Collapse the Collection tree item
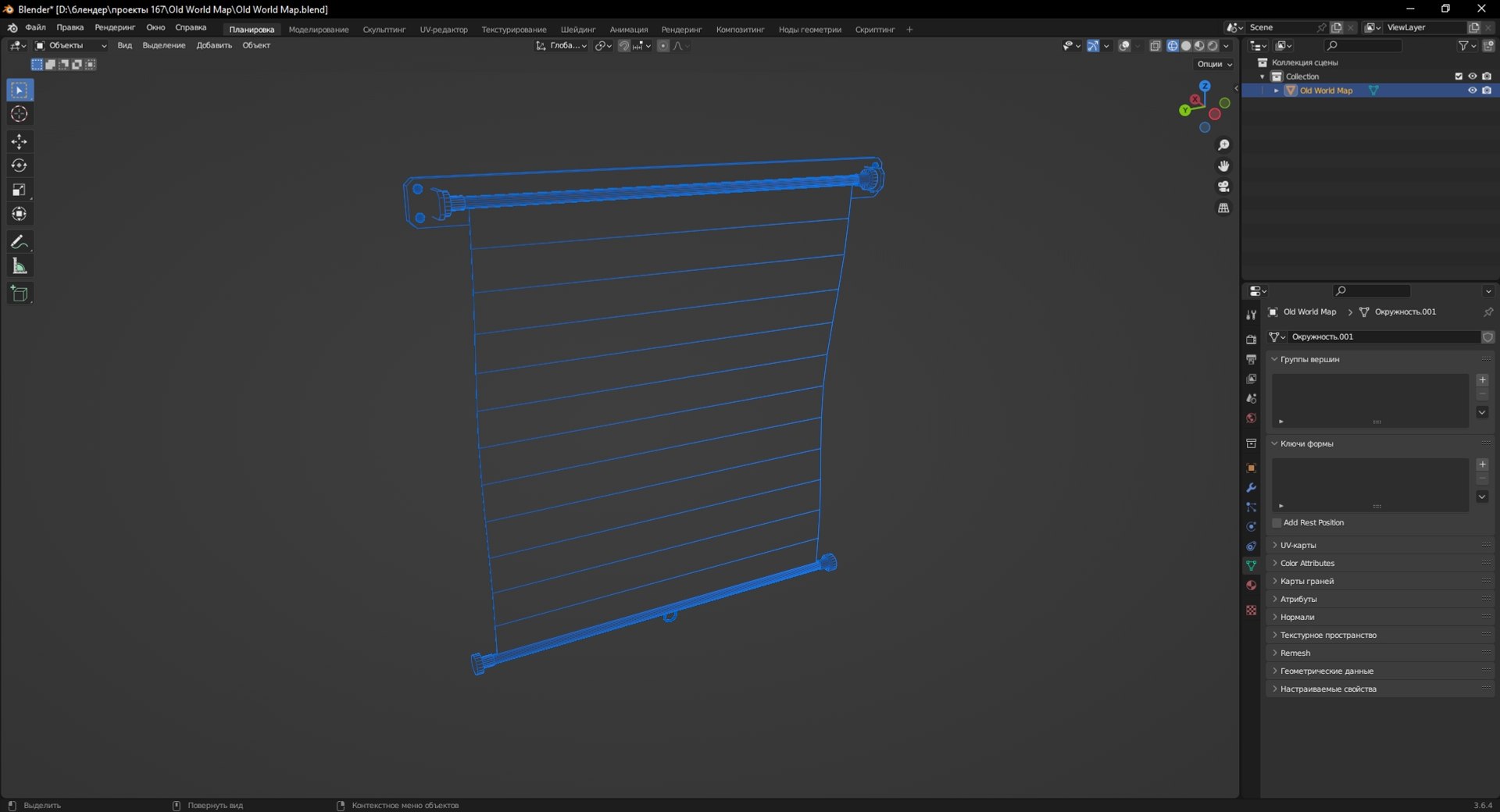 (x=1262, y=77)
